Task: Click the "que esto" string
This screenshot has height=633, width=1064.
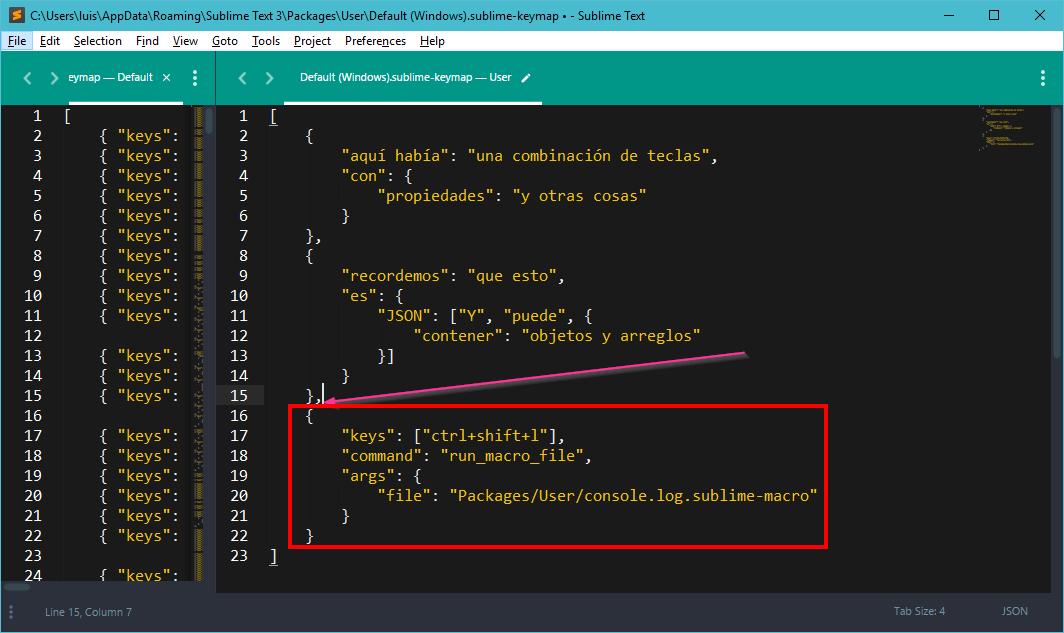Action: [x=512, y=276]
